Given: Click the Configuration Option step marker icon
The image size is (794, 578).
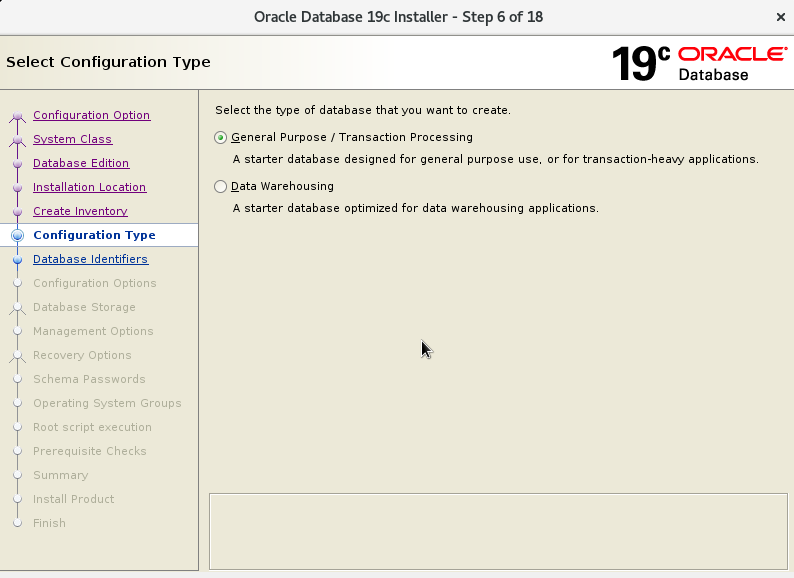Looking at the screenshot, I should pyautogui.click(x=17, y=118).
